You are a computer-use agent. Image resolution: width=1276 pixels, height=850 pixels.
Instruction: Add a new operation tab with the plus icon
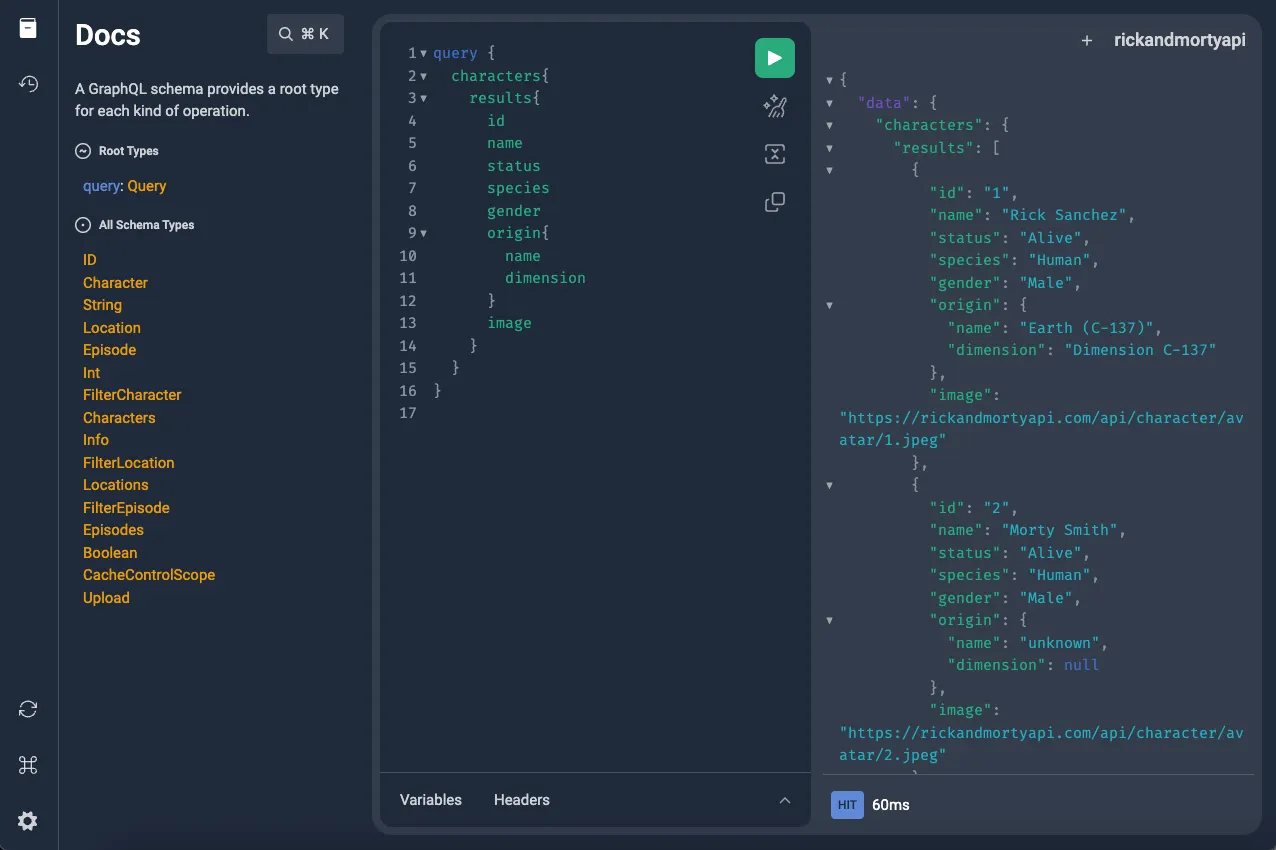[1086, 41]
